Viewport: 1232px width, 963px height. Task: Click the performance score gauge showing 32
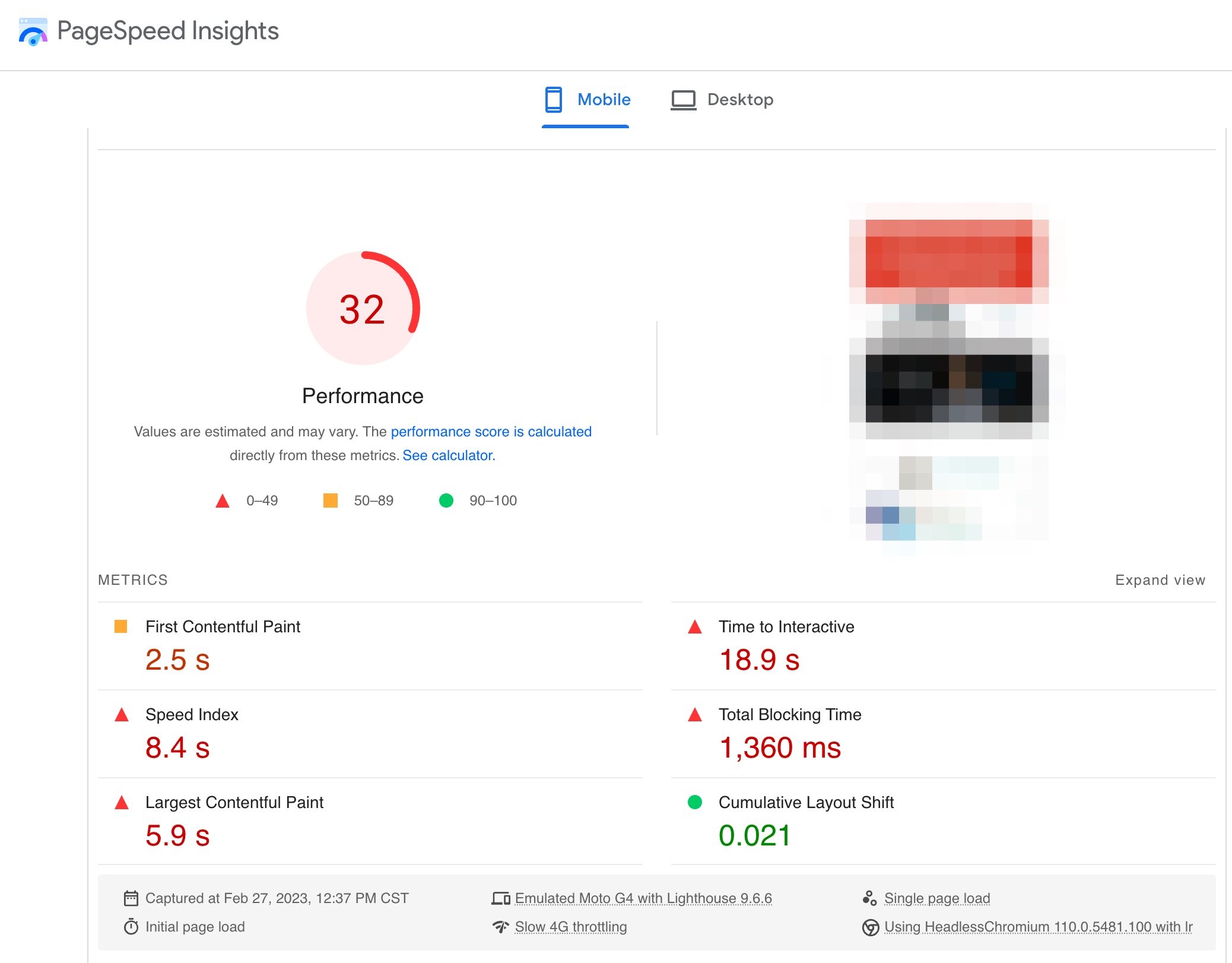363,308
